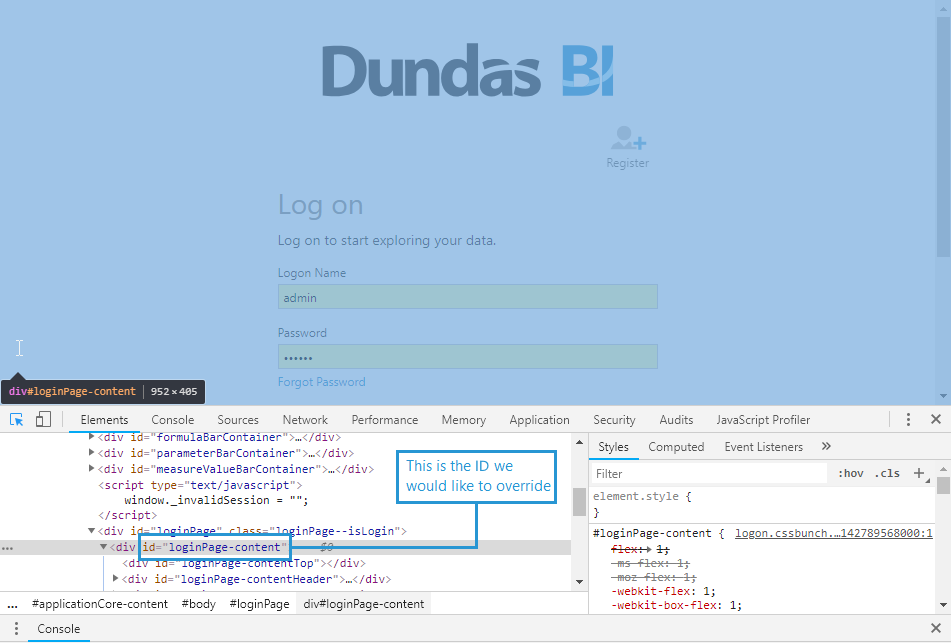Click the Logon Name text field

click(x=467, y=297)
